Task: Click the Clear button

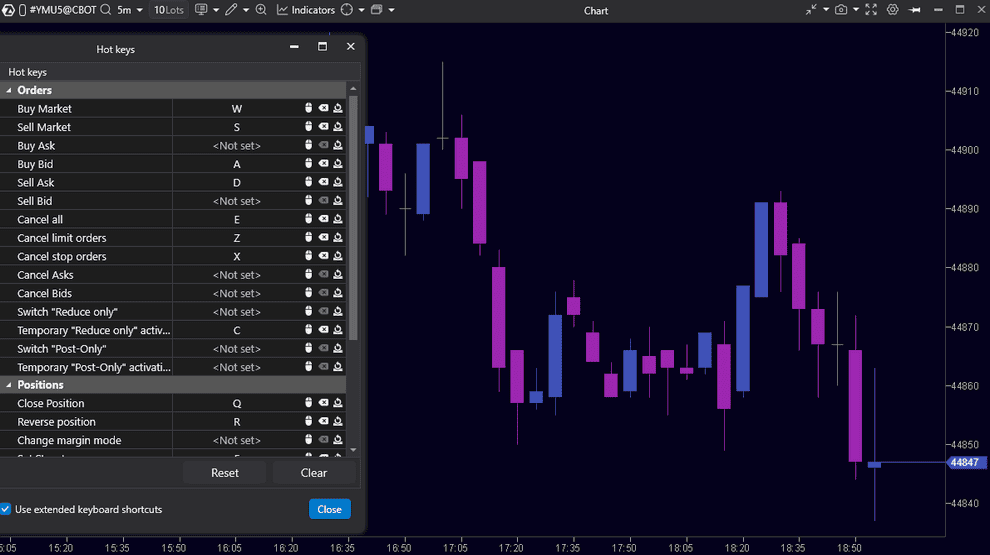Action: (x=314, y=473)
